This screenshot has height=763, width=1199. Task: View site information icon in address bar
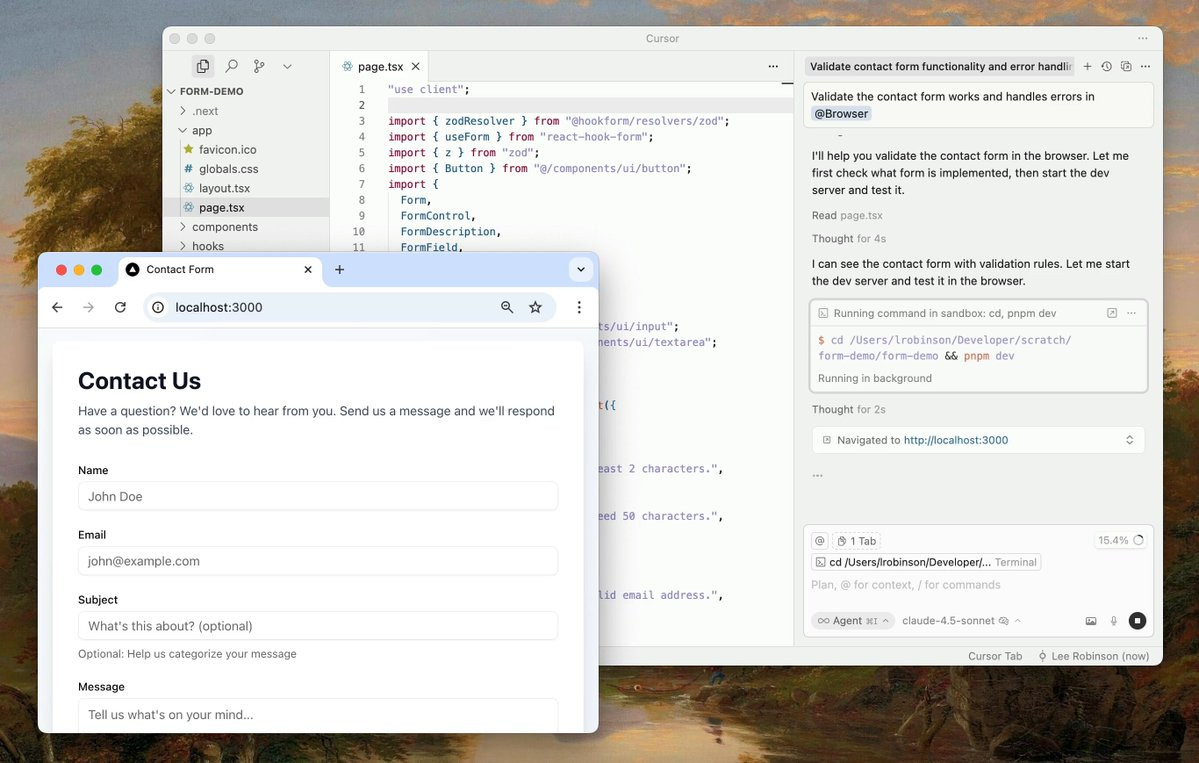coord(158,307)
